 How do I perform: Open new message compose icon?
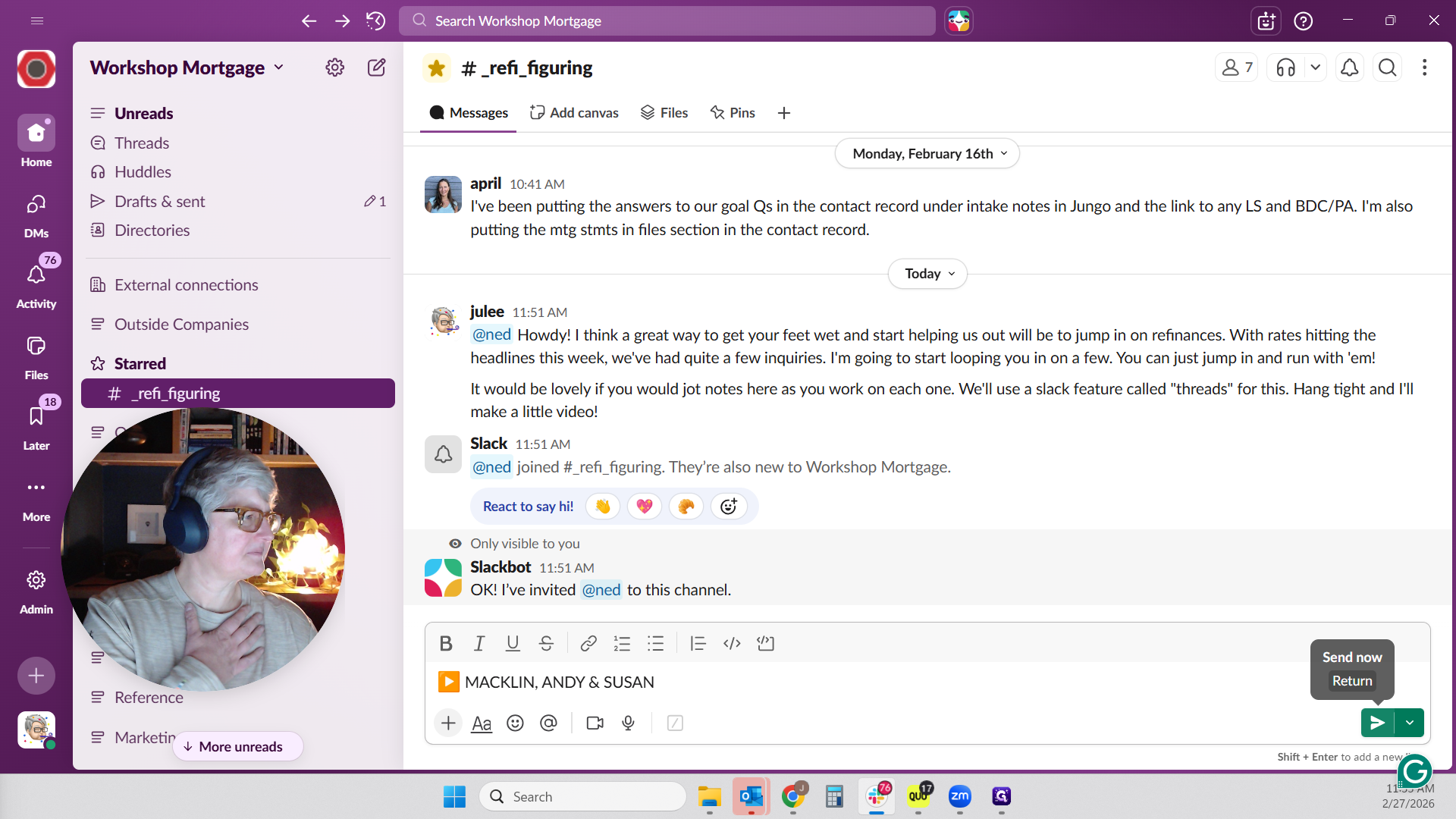pos(376,67)
